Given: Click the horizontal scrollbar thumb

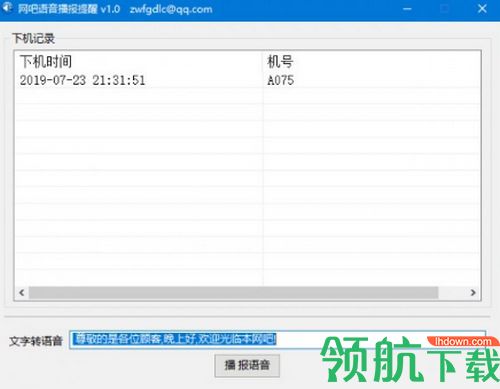Looking at the screenshot, I should 233,293.
